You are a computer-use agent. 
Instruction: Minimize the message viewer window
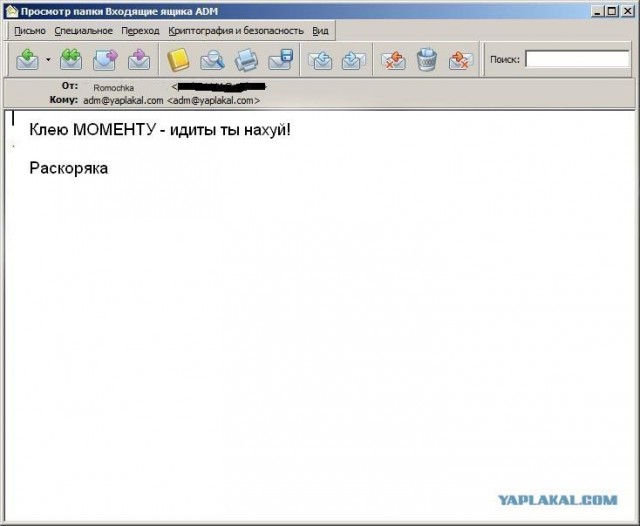coord(598,11)
